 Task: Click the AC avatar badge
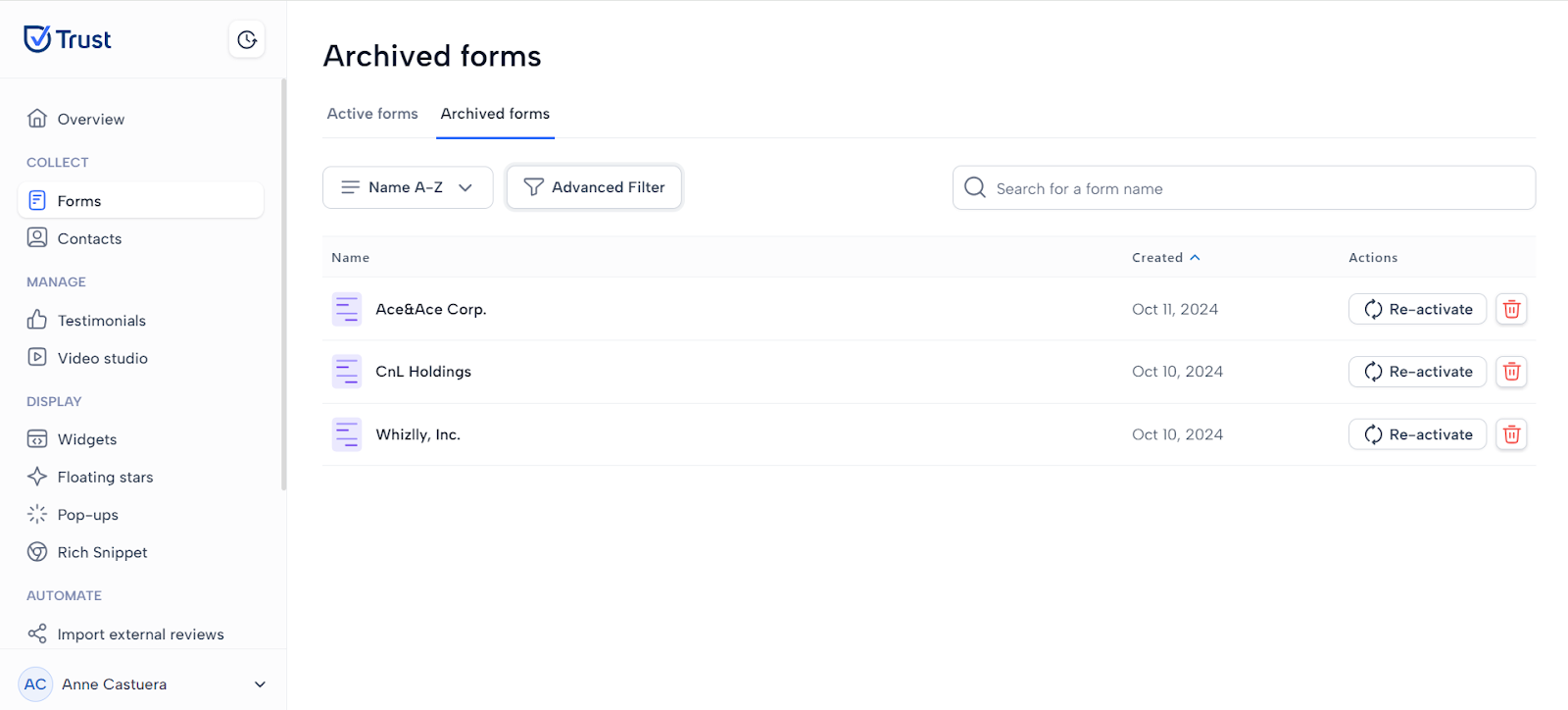tap(35, 685)
